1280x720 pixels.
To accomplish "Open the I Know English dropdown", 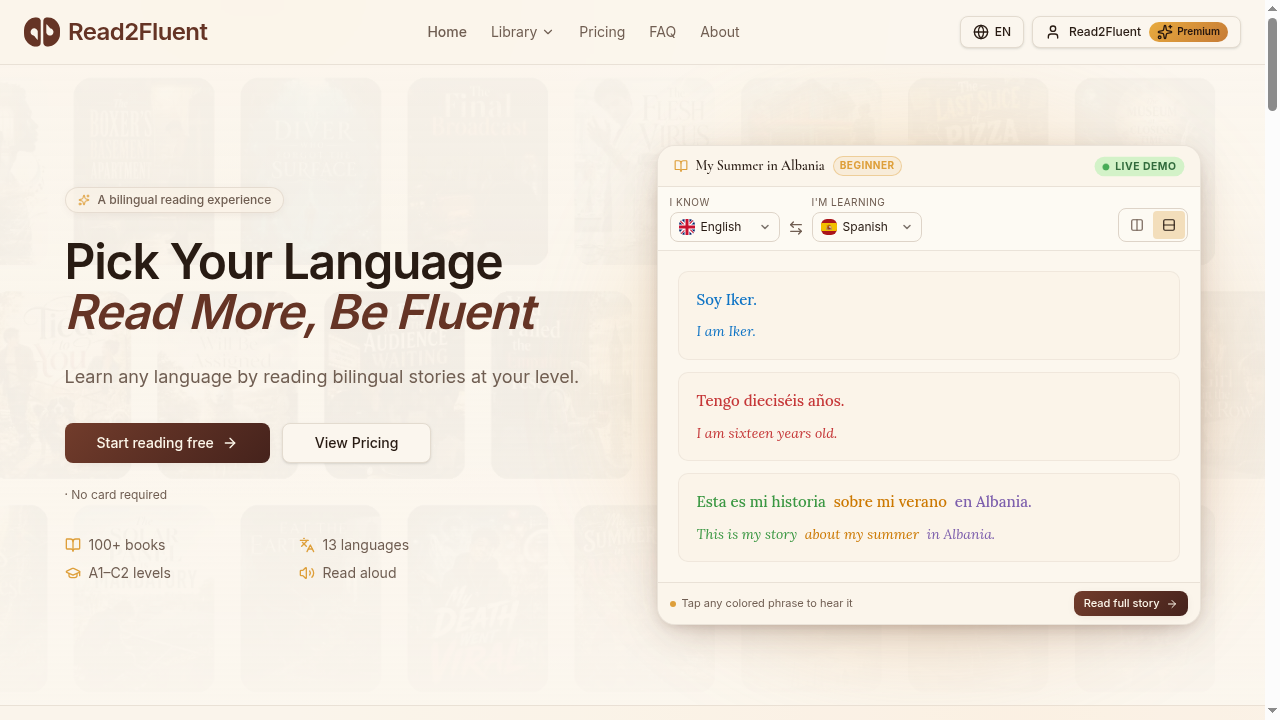I will coord(725,227).
